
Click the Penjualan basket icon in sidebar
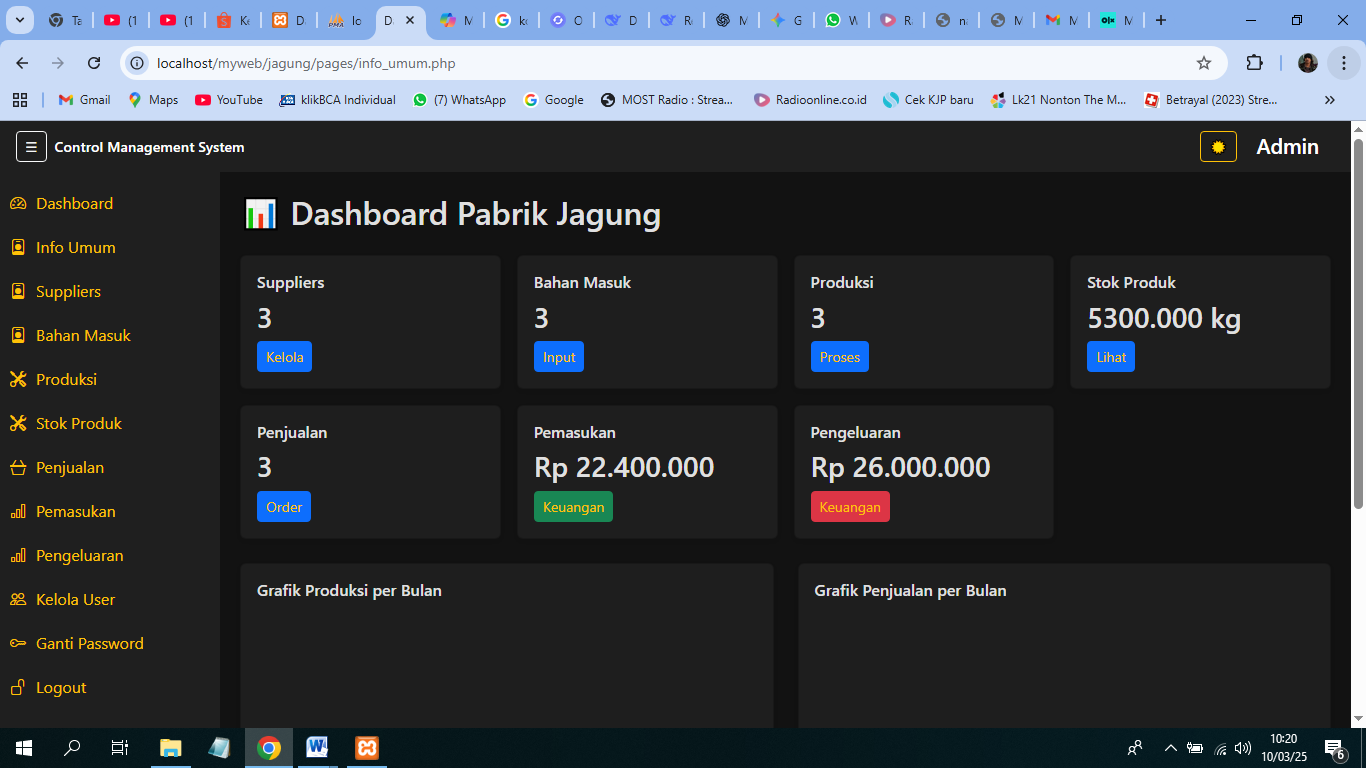[18, 468]
